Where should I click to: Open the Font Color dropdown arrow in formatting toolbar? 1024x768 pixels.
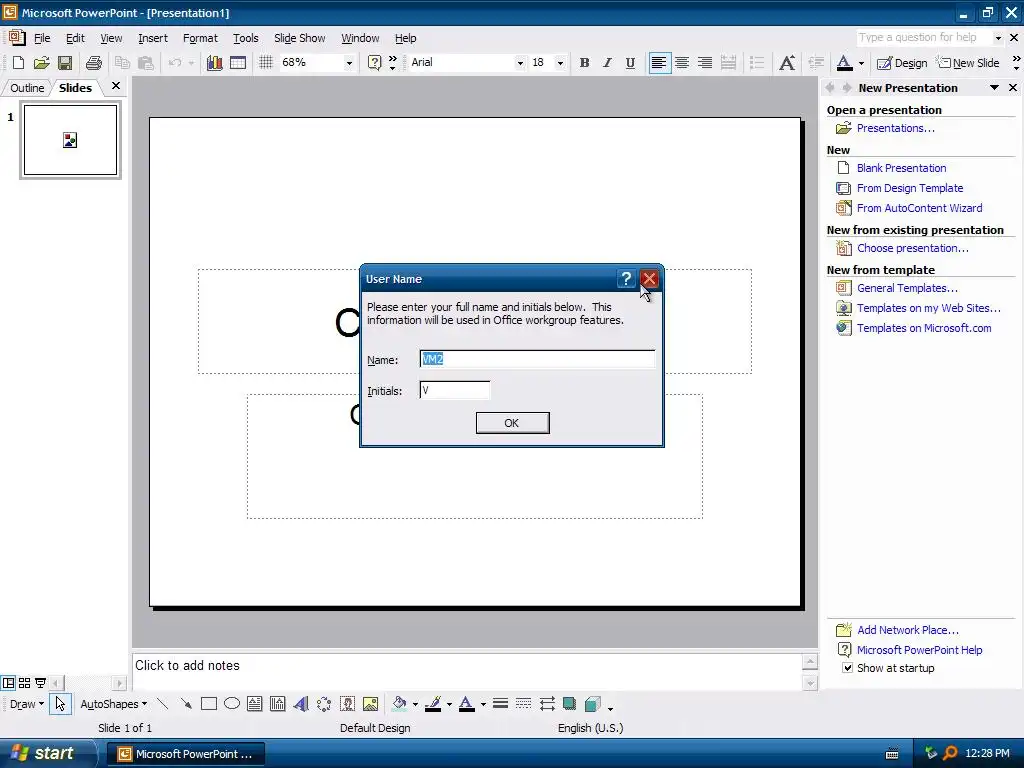coord(861,63)
